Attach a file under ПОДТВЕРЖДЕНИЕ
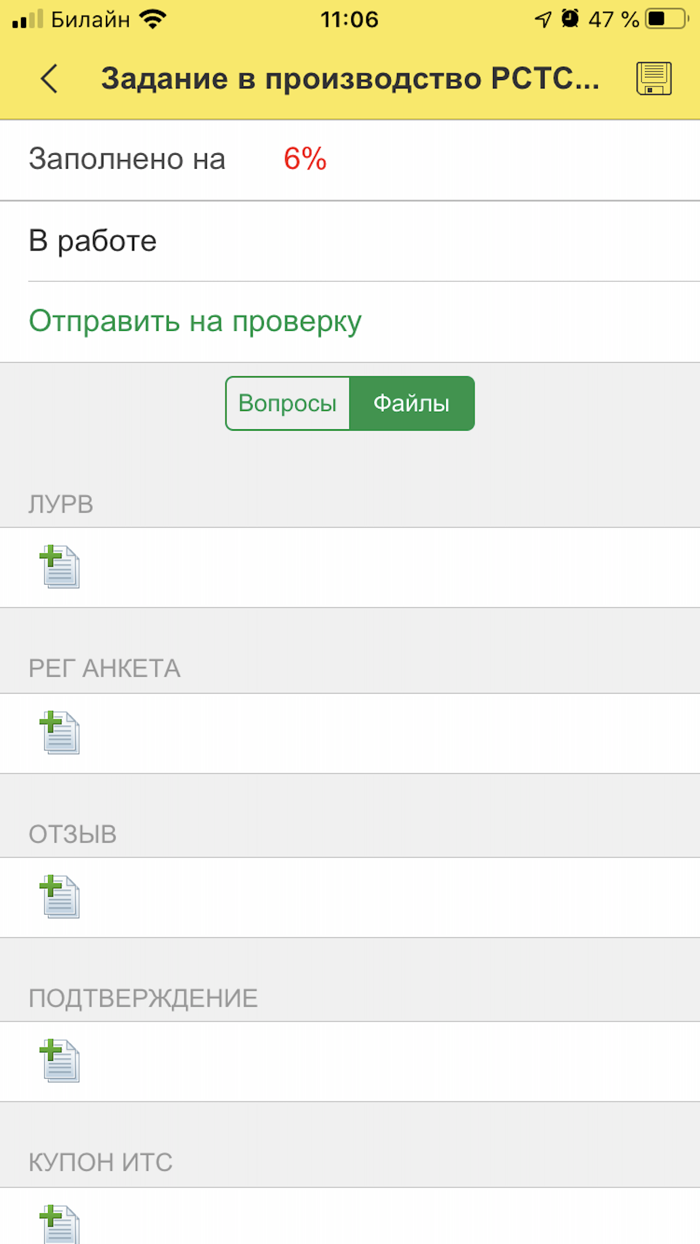This screenshot has width=700, height=1244. click(60, 1061)
